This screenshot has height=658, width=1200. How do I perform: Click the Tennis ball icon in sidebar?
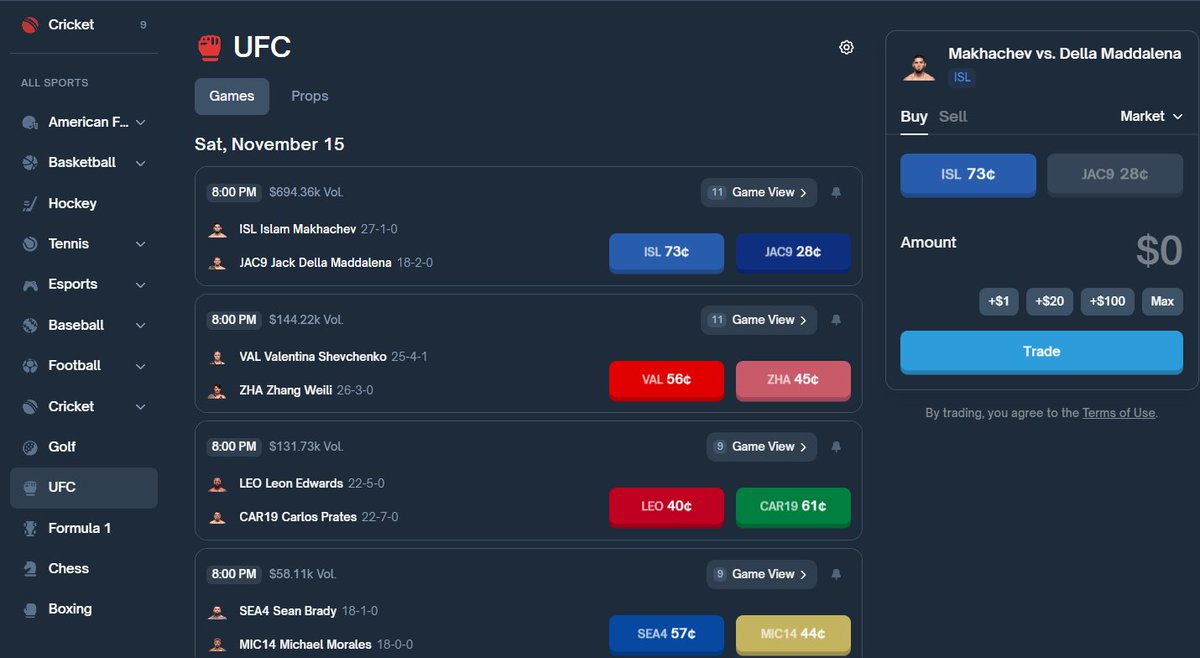[x=30, y=244]
